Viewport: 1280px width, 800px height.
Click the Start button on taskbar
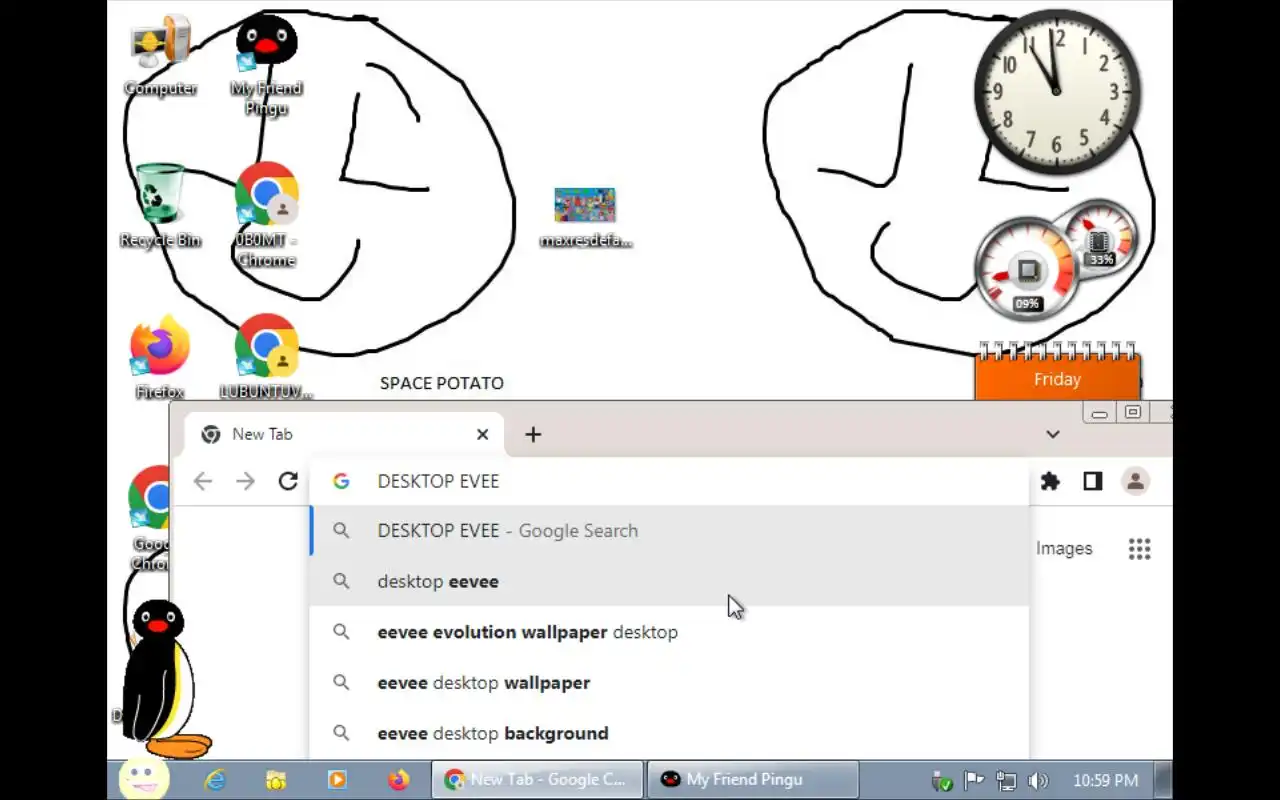(x=144, y=779)
